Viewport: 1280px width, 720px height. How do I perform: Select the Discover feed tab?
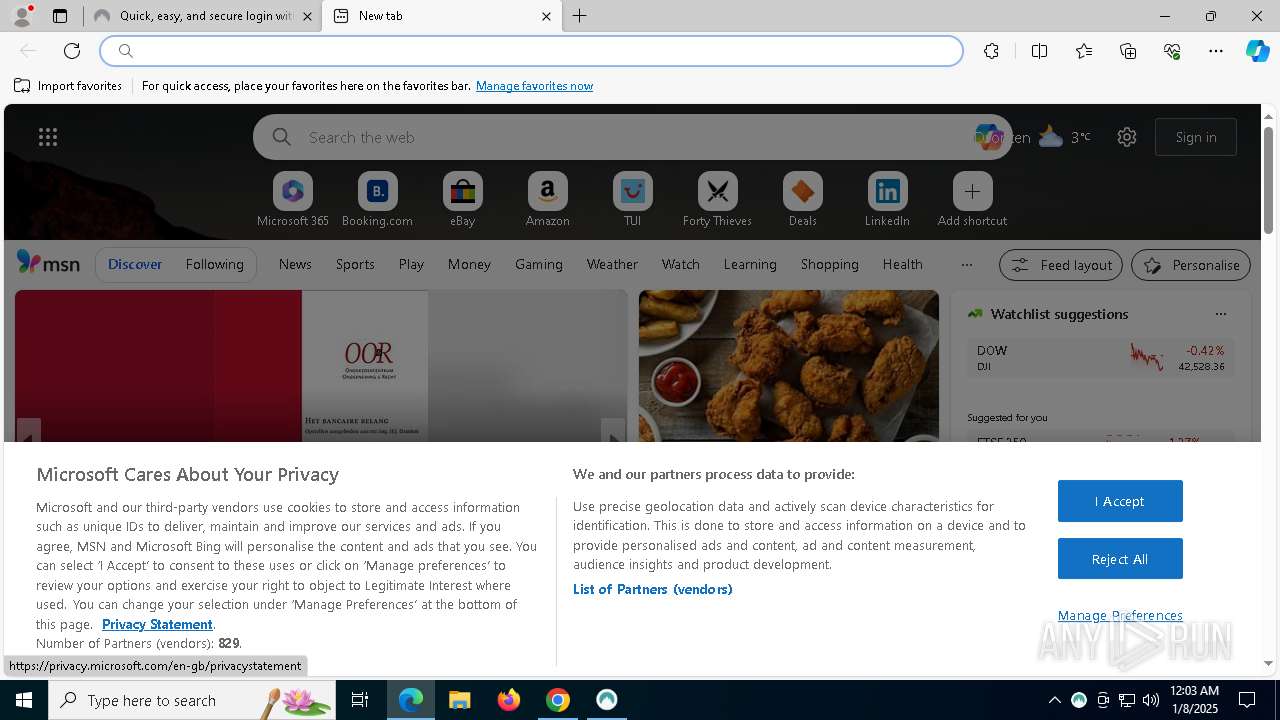[135, 264]
